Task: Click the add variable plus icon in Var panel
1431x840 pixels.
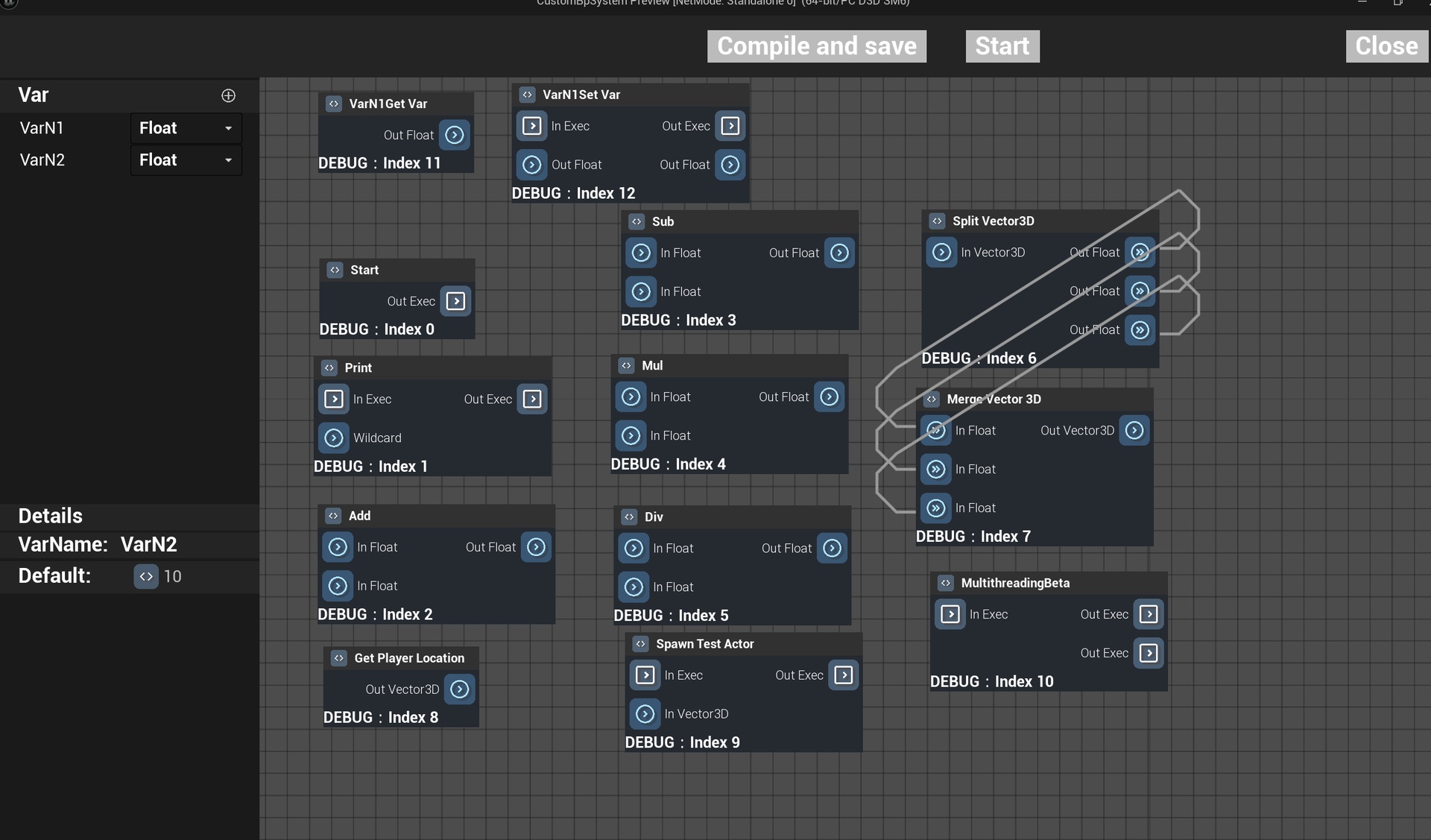Action: point(228,95)
